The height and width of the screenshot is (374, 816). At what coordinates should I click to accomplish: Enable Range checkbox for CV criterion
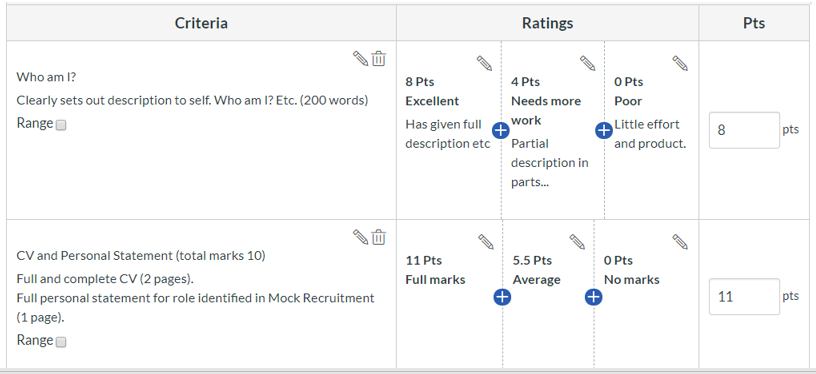pyautogui.click(x=61, y=342)
